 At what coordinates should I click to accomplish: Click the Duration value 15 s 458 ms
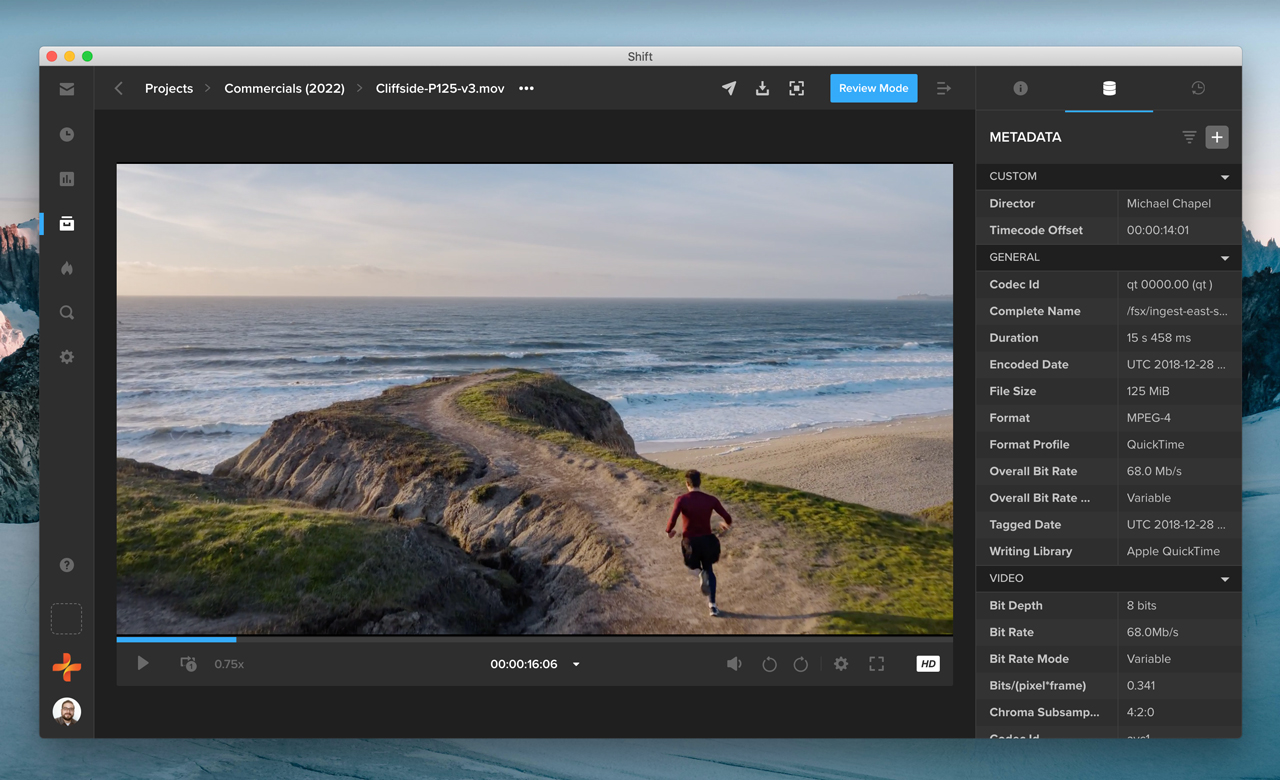[x=1159, y=338]
